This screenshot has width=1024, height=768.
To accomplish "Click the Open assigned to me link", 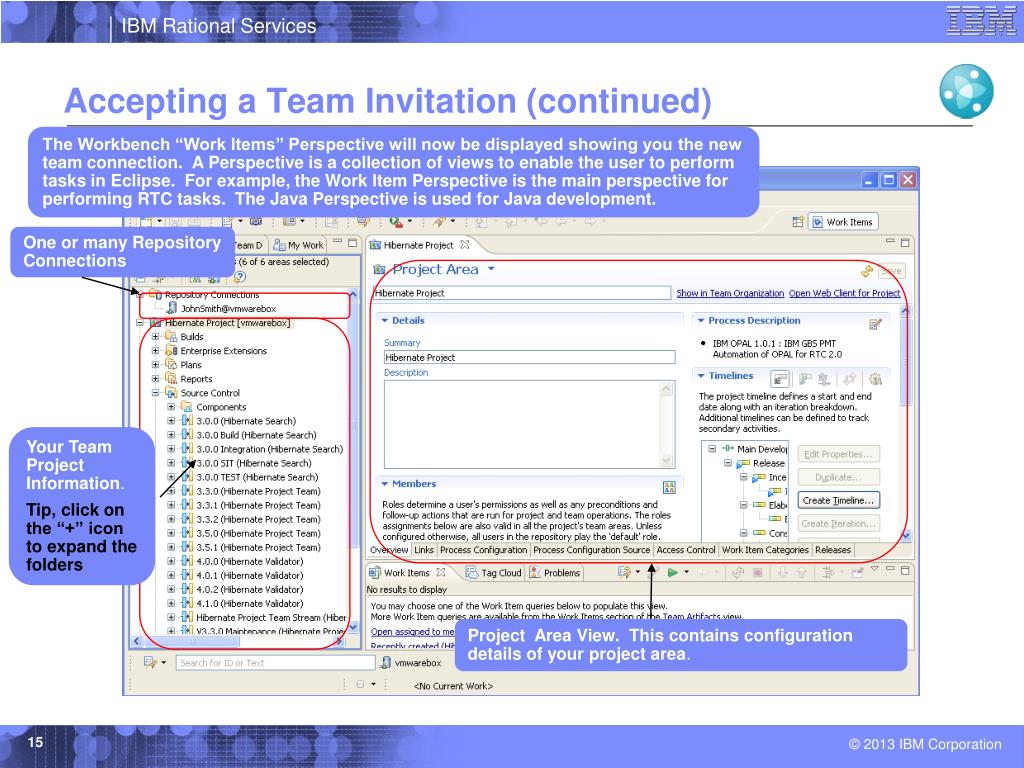I will pyautogui.click(x=413, y=632).
